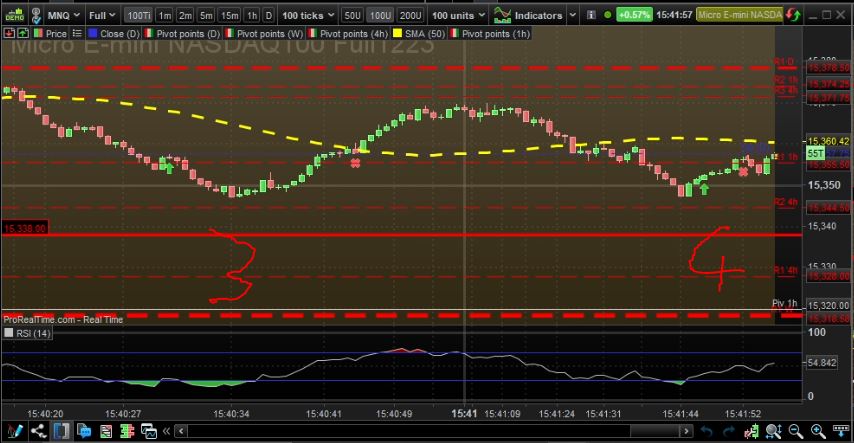The image size is (854, 443).
Task: Select the 50U units button
Action: click(x=352, y=15)
